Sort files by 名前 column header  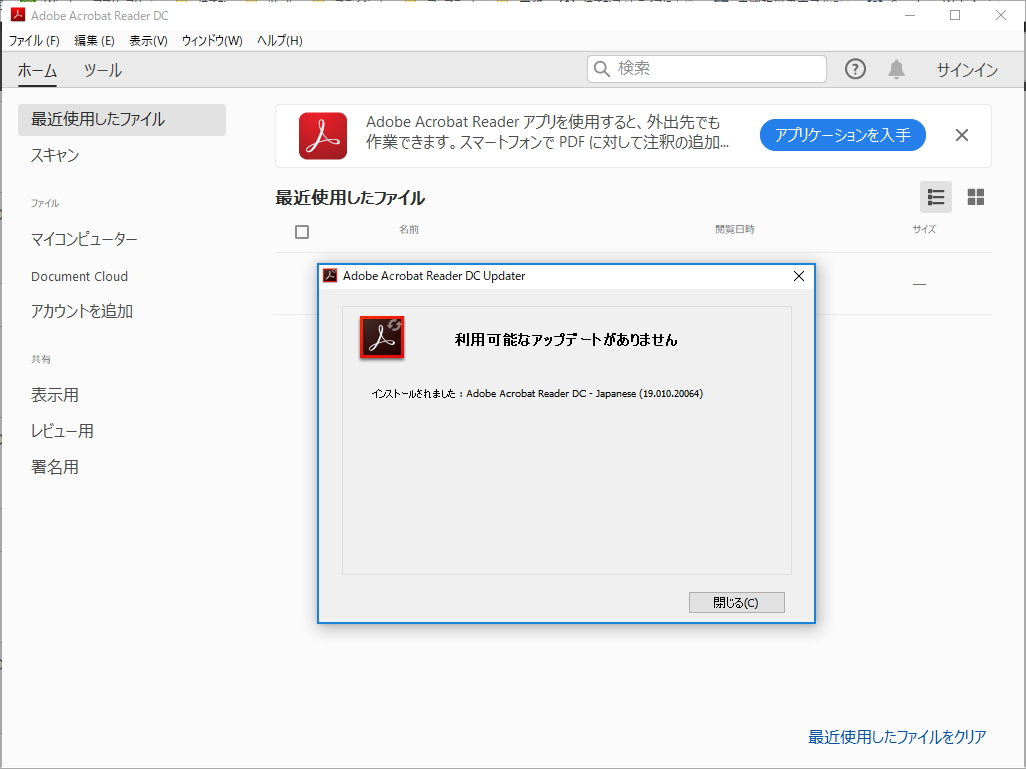pyautogui.click(x=409, y=229)
